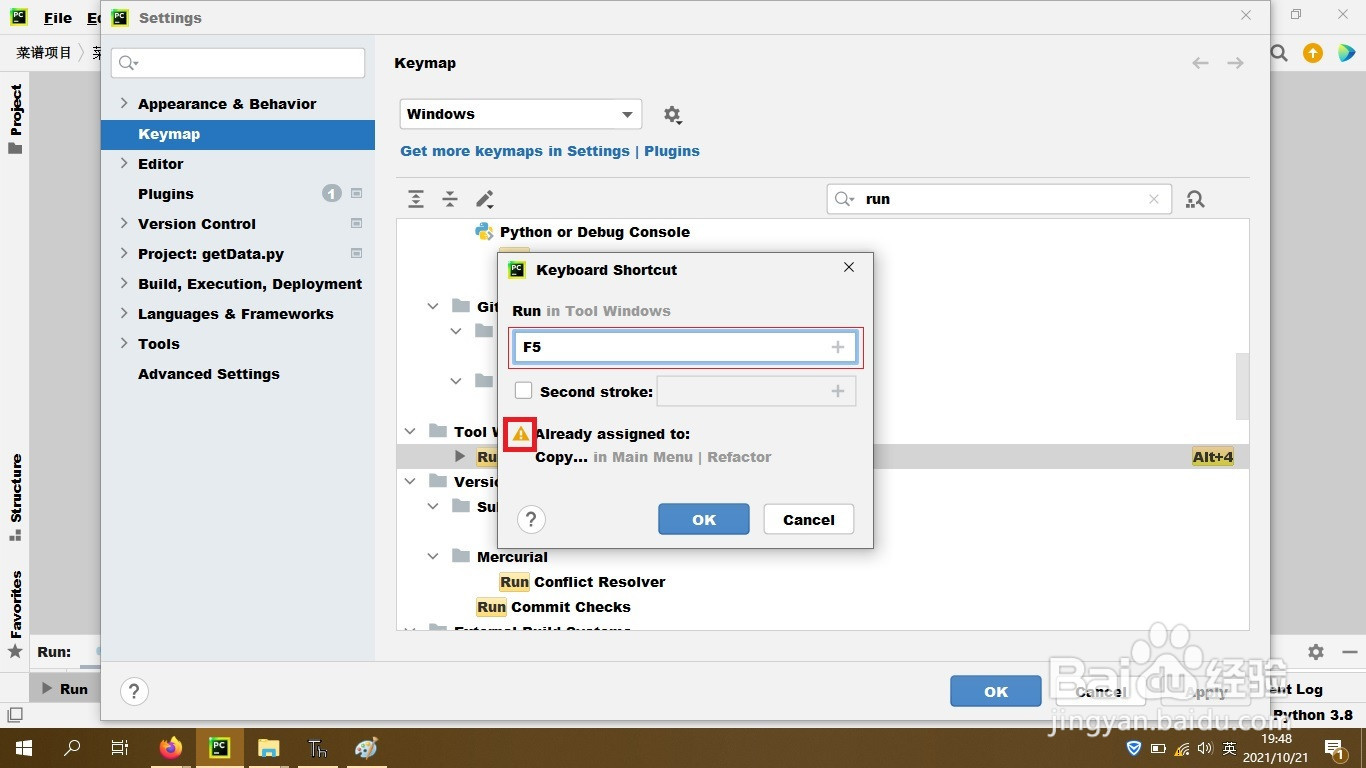Click the F5 shortcut input field
The height and width of the screenshot is (768, 1366).
685,347
